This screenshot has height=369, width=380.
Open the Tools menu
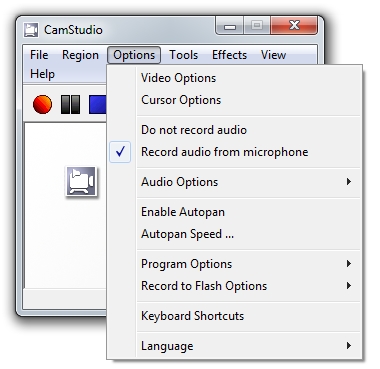point(184,55)
